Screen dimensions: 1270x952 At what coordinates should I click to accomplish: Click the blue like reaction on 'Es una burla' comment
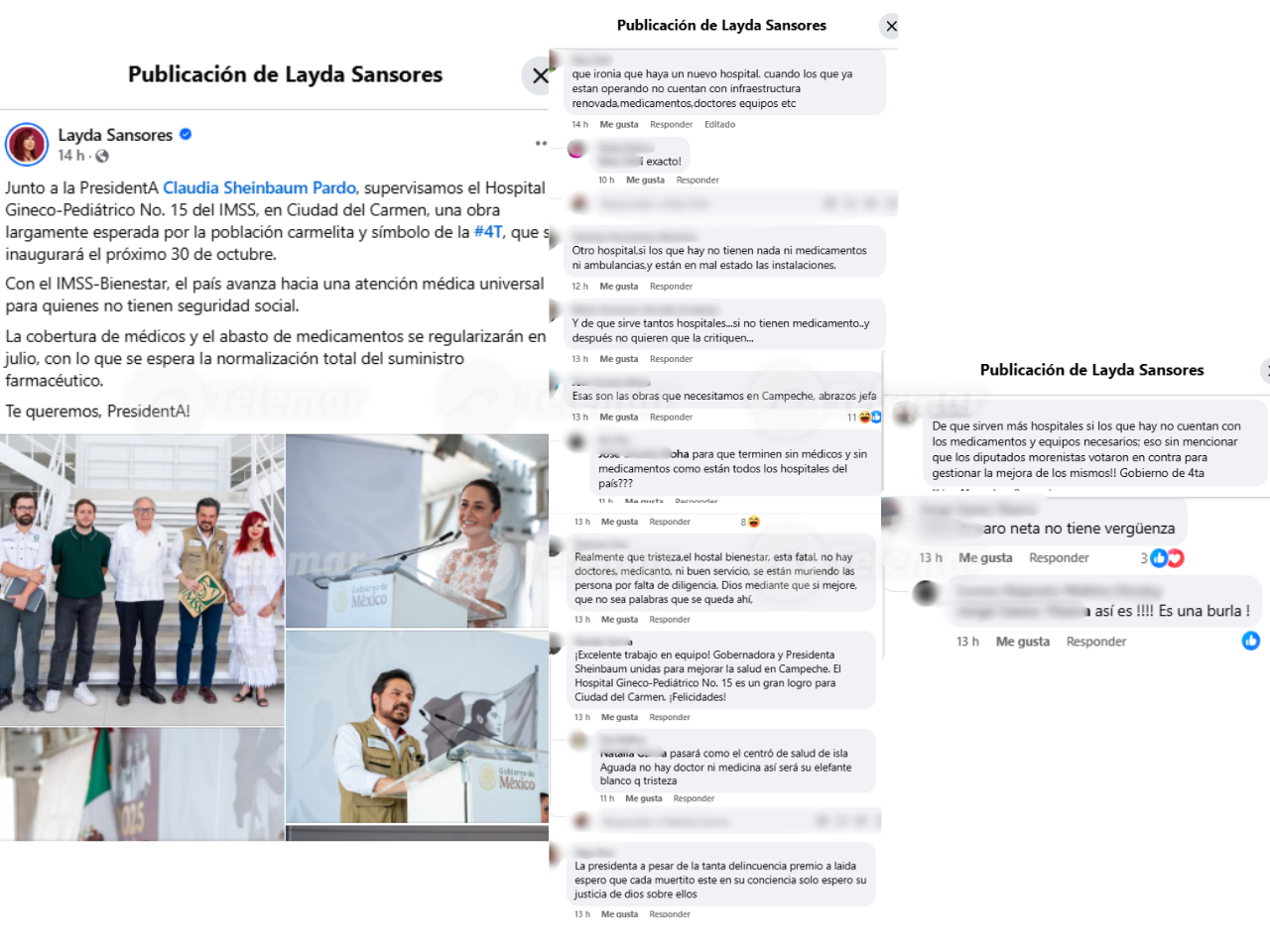point(1251,641)
